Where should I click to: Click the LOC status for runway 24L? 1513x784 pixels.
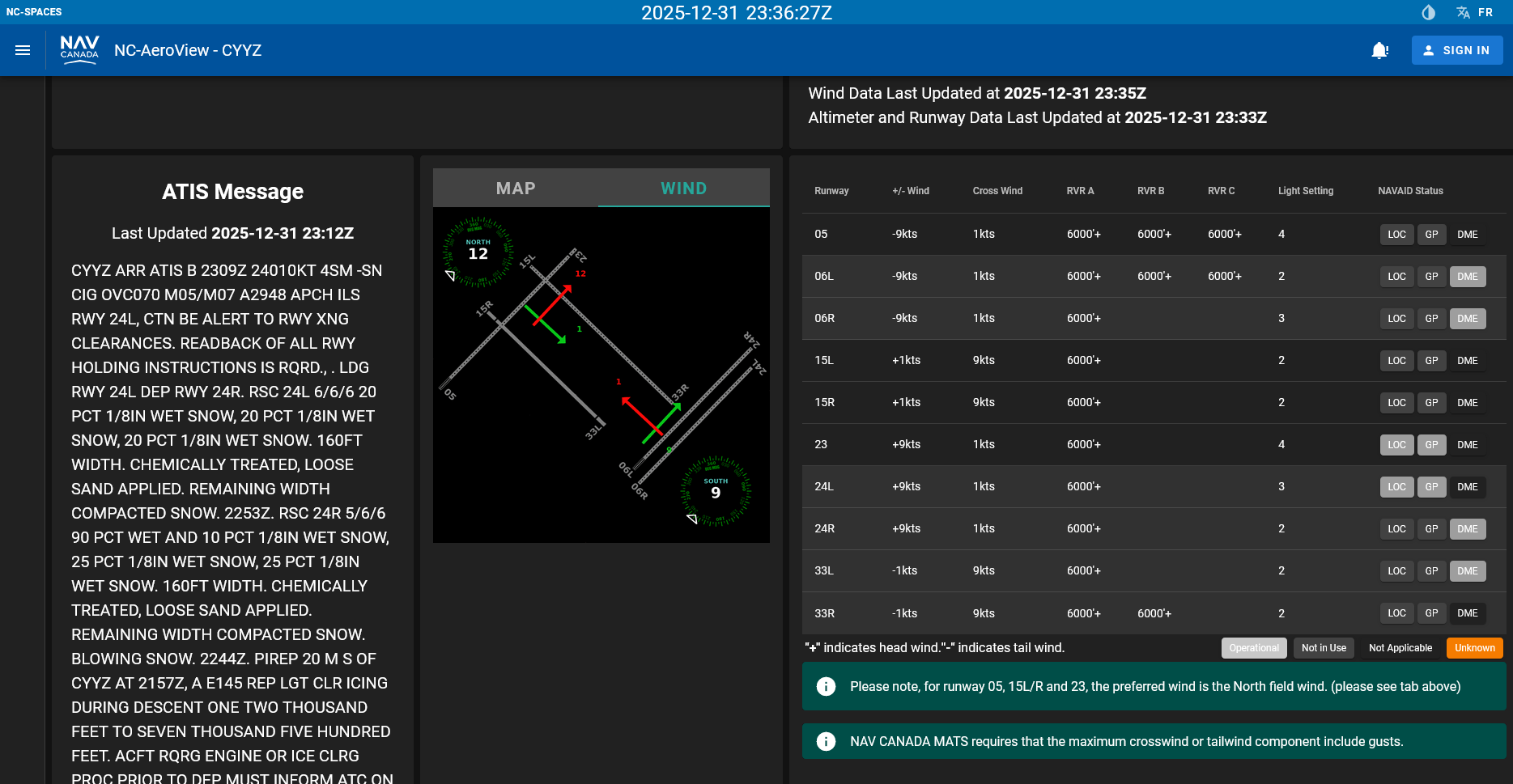tap(1396, 487)
